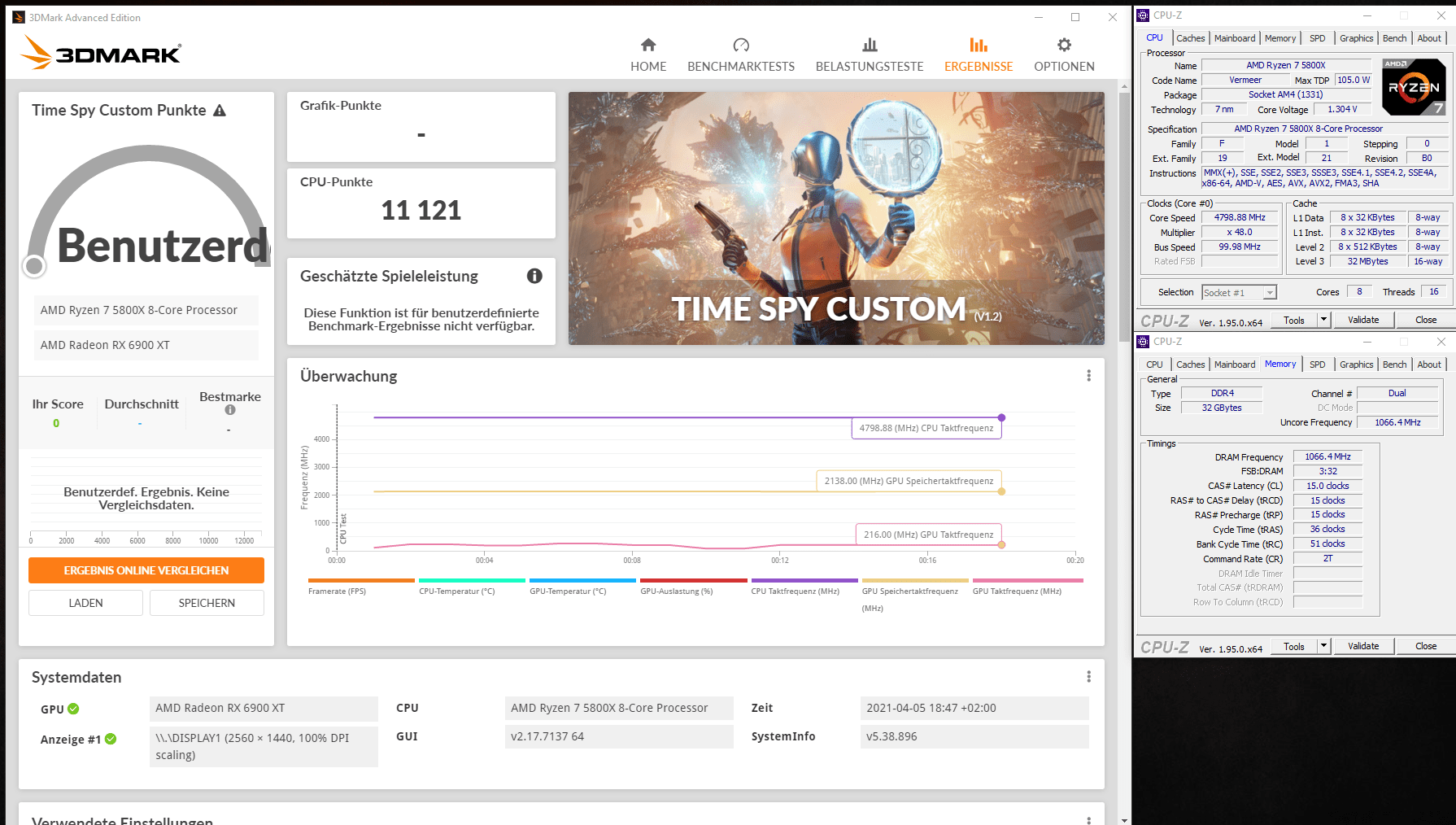This screenshot has width=1456, height=825.
Task: Open SPD tab in lower CPU-Z
Action: pyautogui.click(x=1317, y=364)
